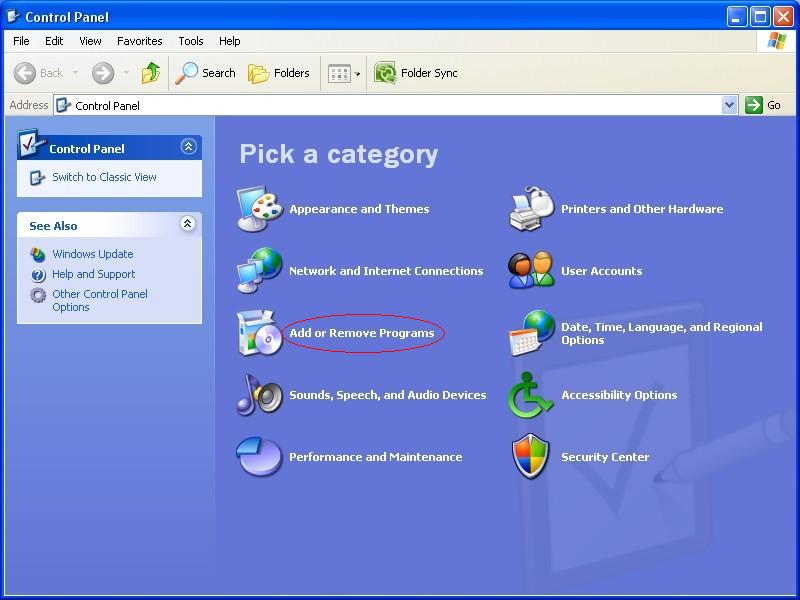The image size is (800, 600).
Task: Open the Add or Remove Programs disc icon
Action: [x=259, y=333]
